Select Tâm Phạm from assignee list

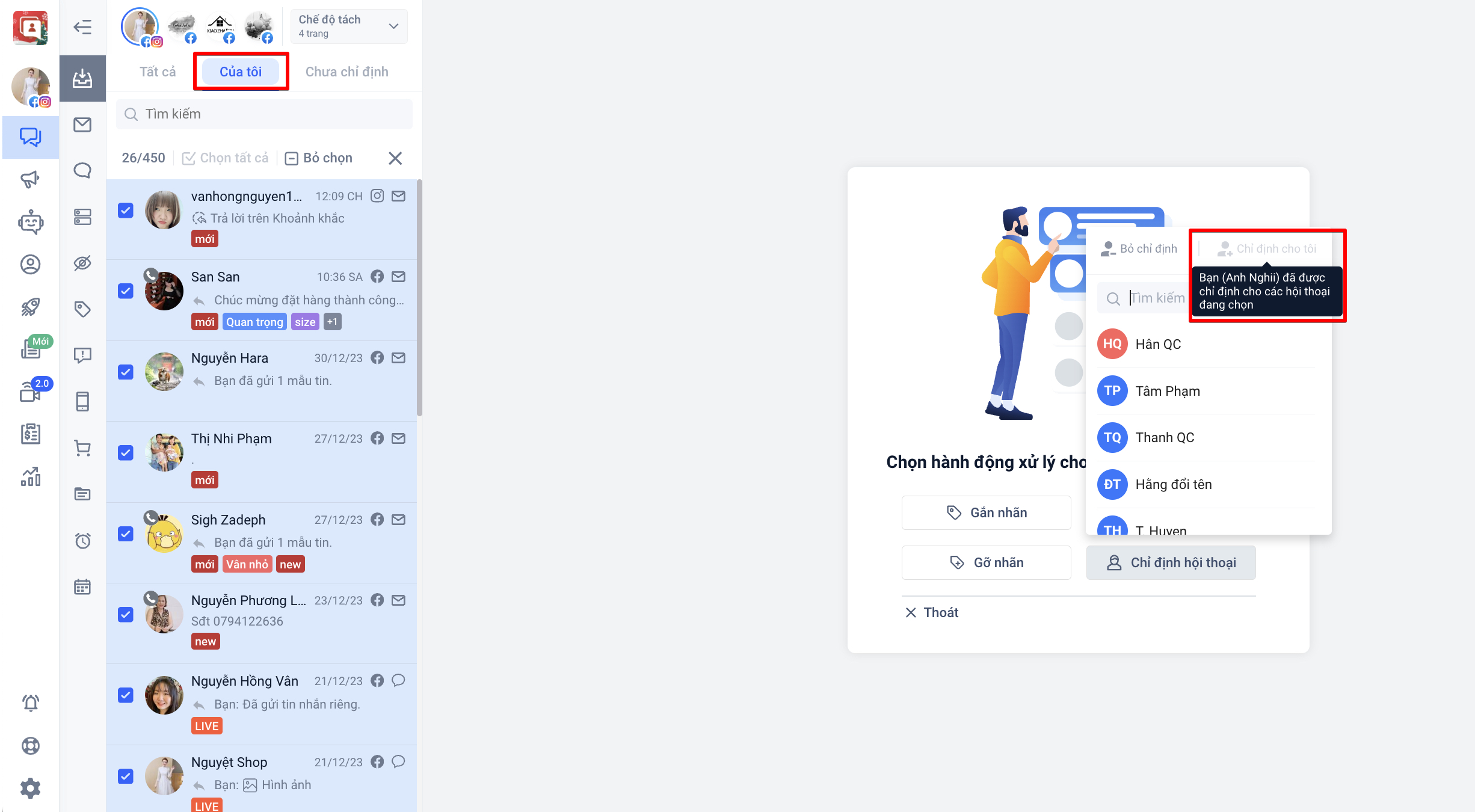click(x=1167, y=391)
